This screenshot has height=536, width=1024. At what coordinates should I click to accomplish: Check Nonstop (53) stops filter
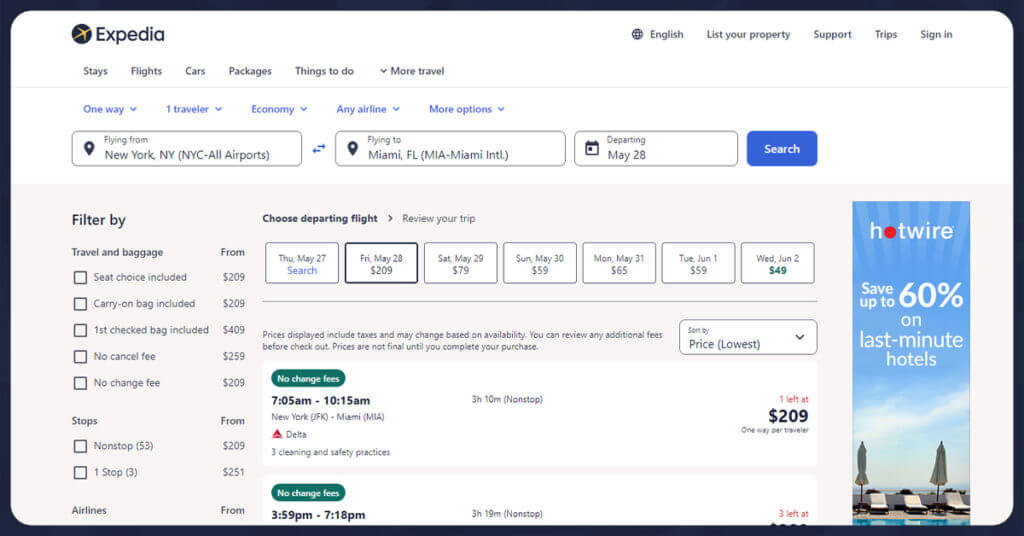[x=80, y=447]
